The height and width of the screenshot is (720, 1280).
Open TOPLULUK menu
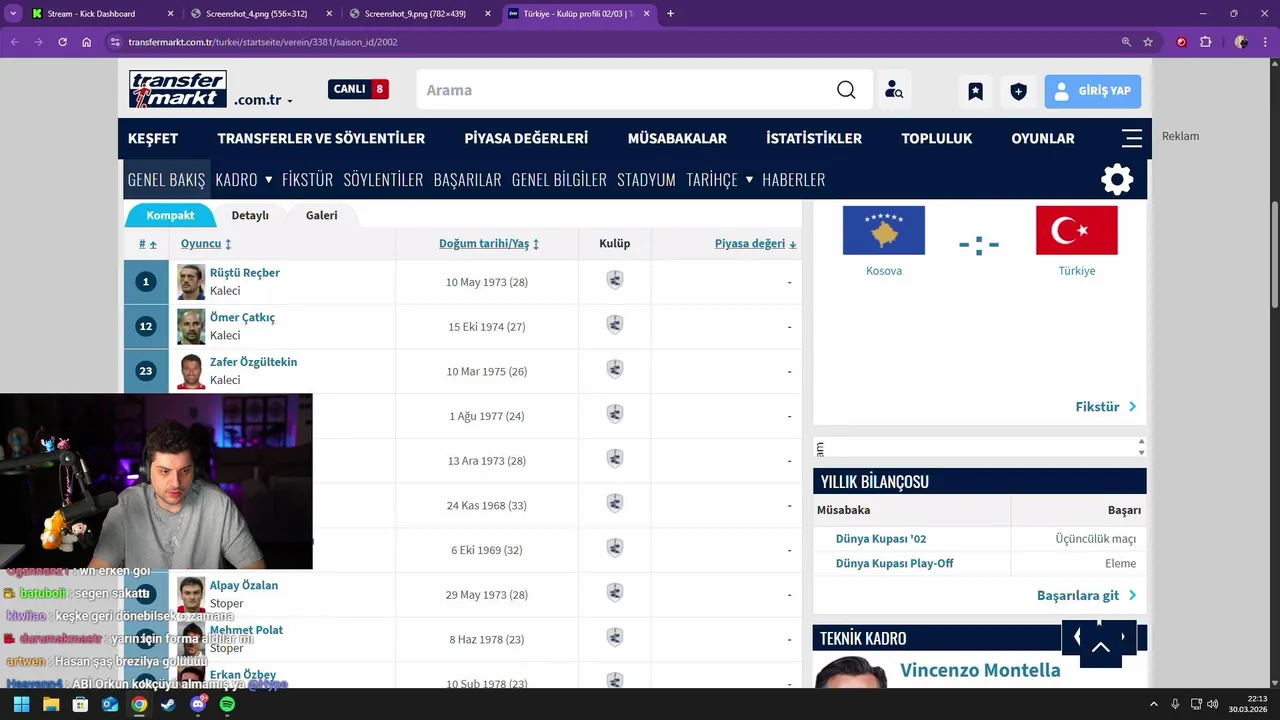pos(936,138)
